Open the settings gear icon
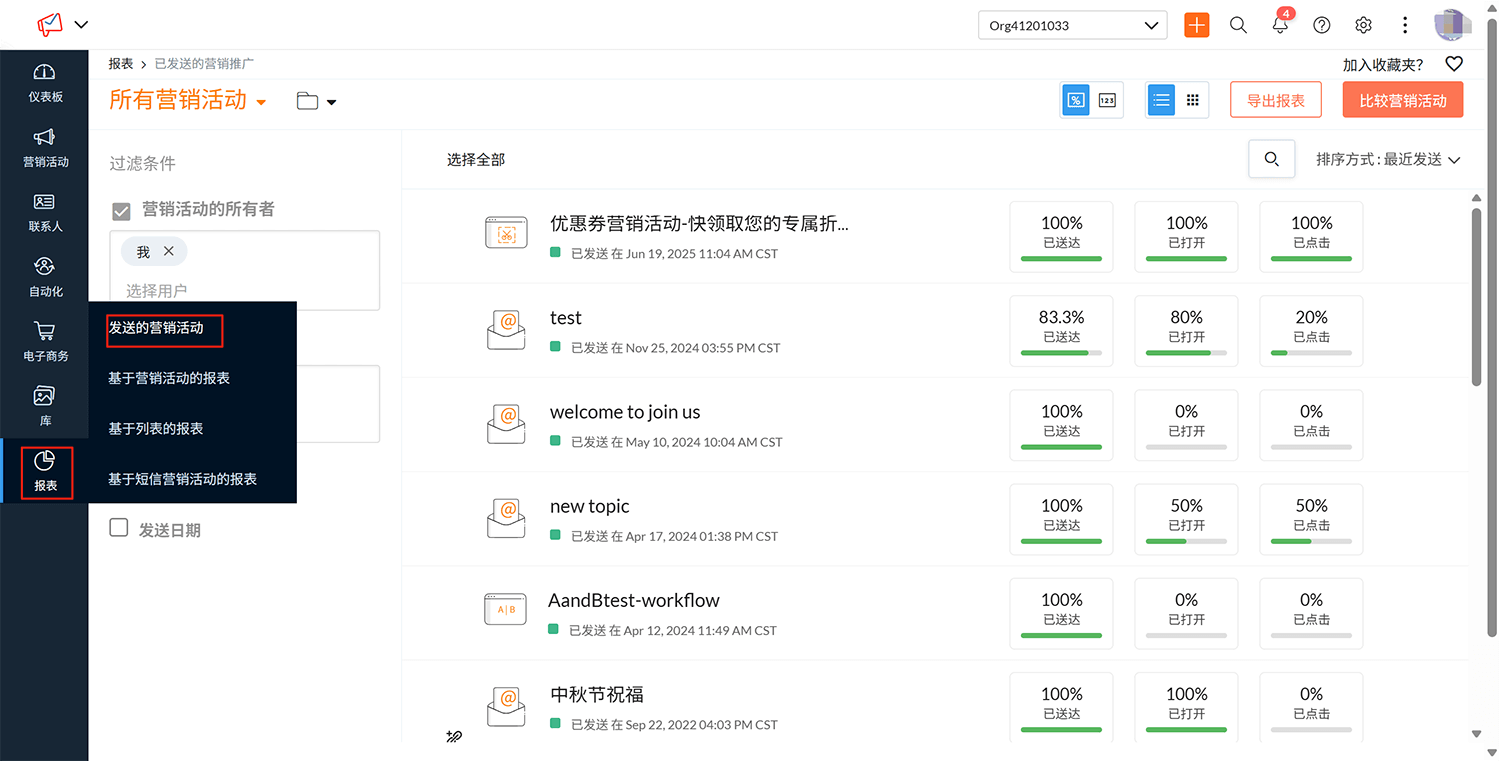This screenshot has height=761, width=1500. click(x=1363, y=26)
